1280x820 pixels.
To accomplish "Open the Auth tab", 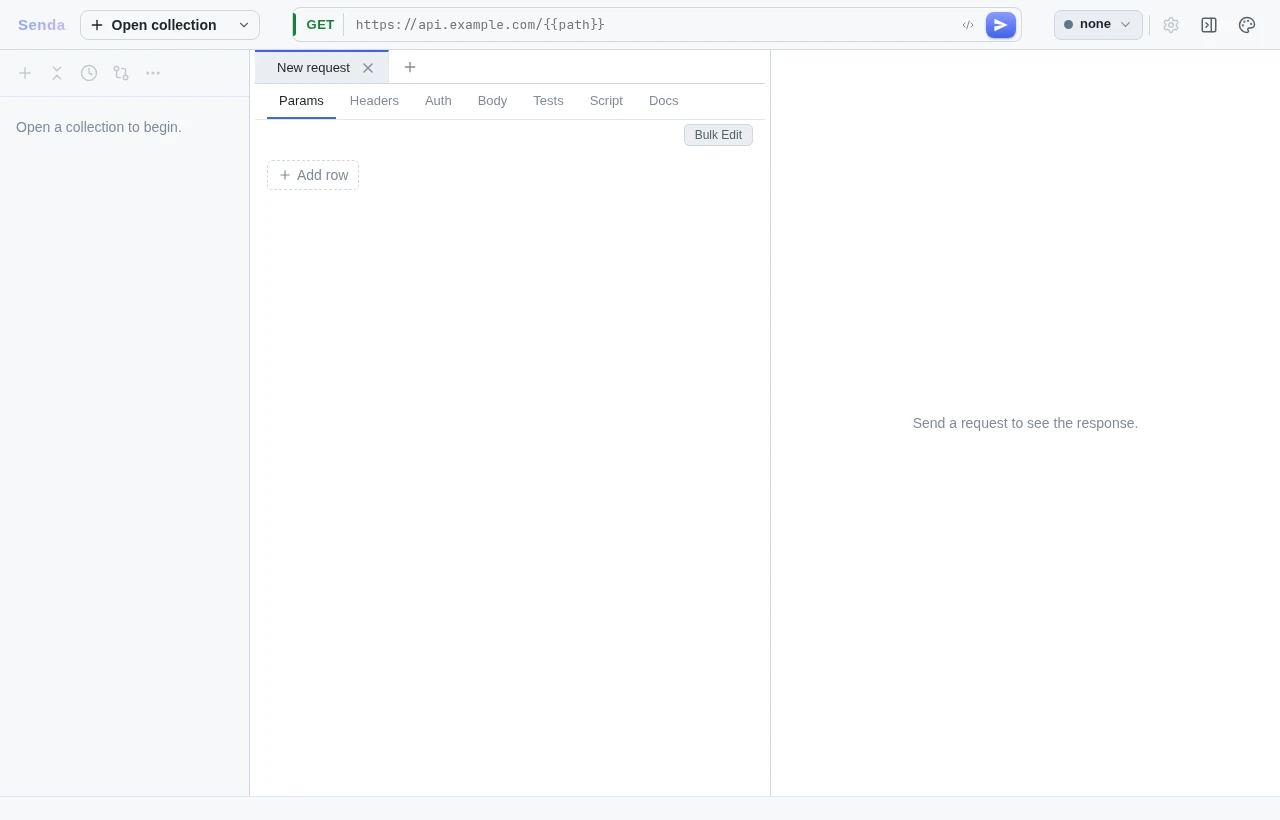I will 438,101.
